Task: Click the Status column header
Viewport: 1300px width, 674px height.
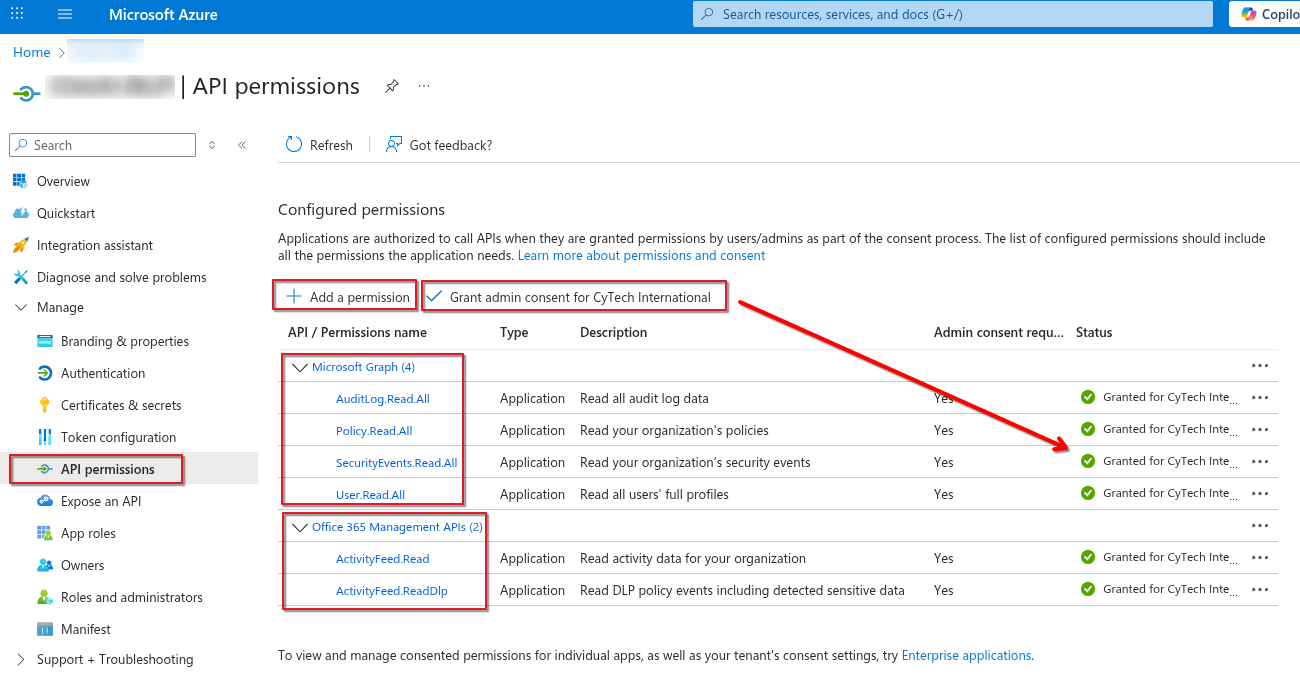Action: pos(1094,332)
